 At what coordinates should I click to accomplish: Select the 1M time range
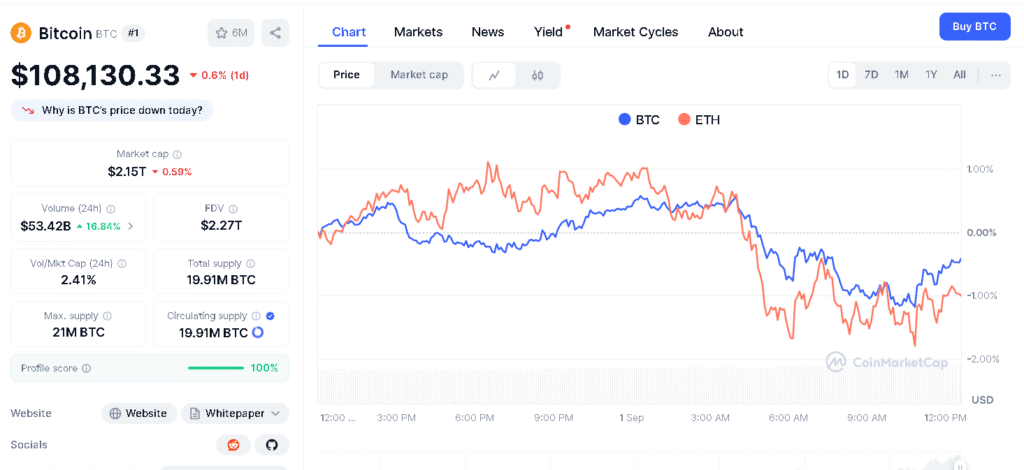[x=902, y=75]
